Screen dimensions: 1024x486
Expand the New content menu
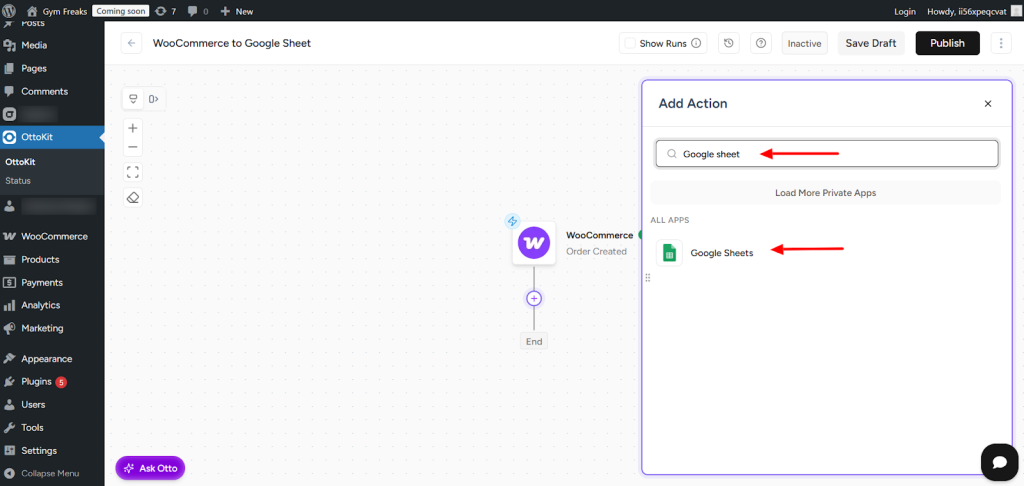(x=237, y=11)
